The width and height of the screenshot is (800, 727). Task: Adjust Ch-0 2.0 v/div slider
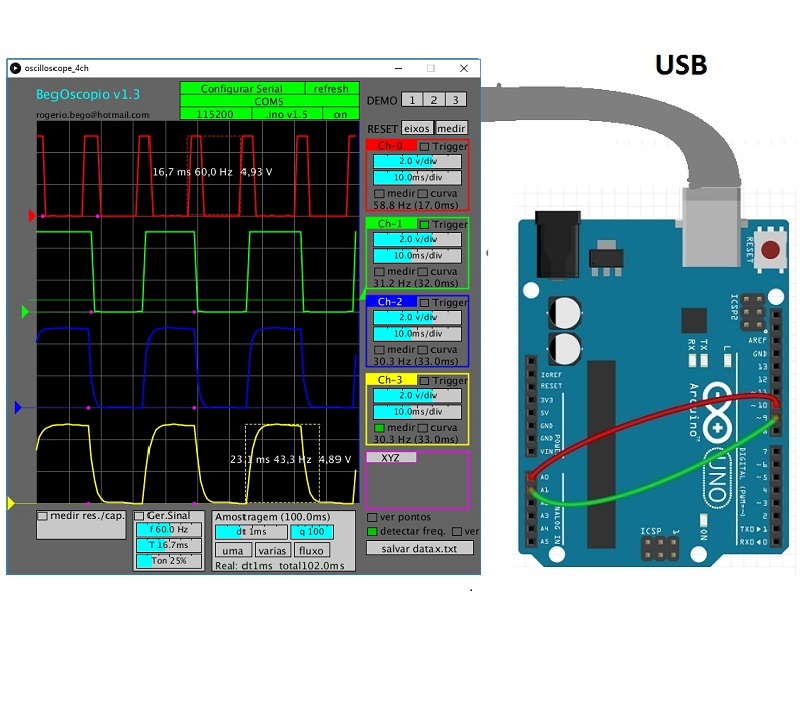[417, 161]
